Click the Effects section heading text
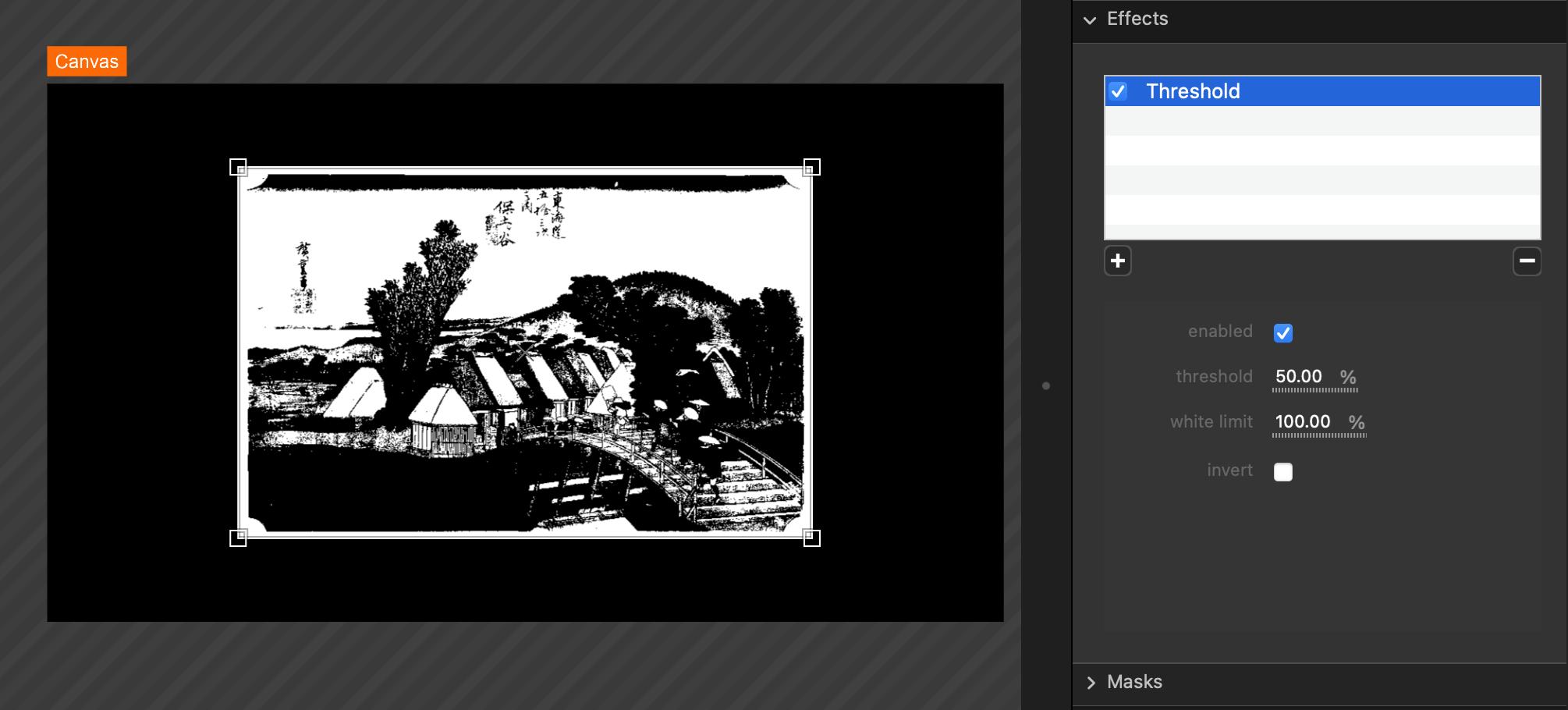The image size is (1568, 710). (x=1137, y=19)
